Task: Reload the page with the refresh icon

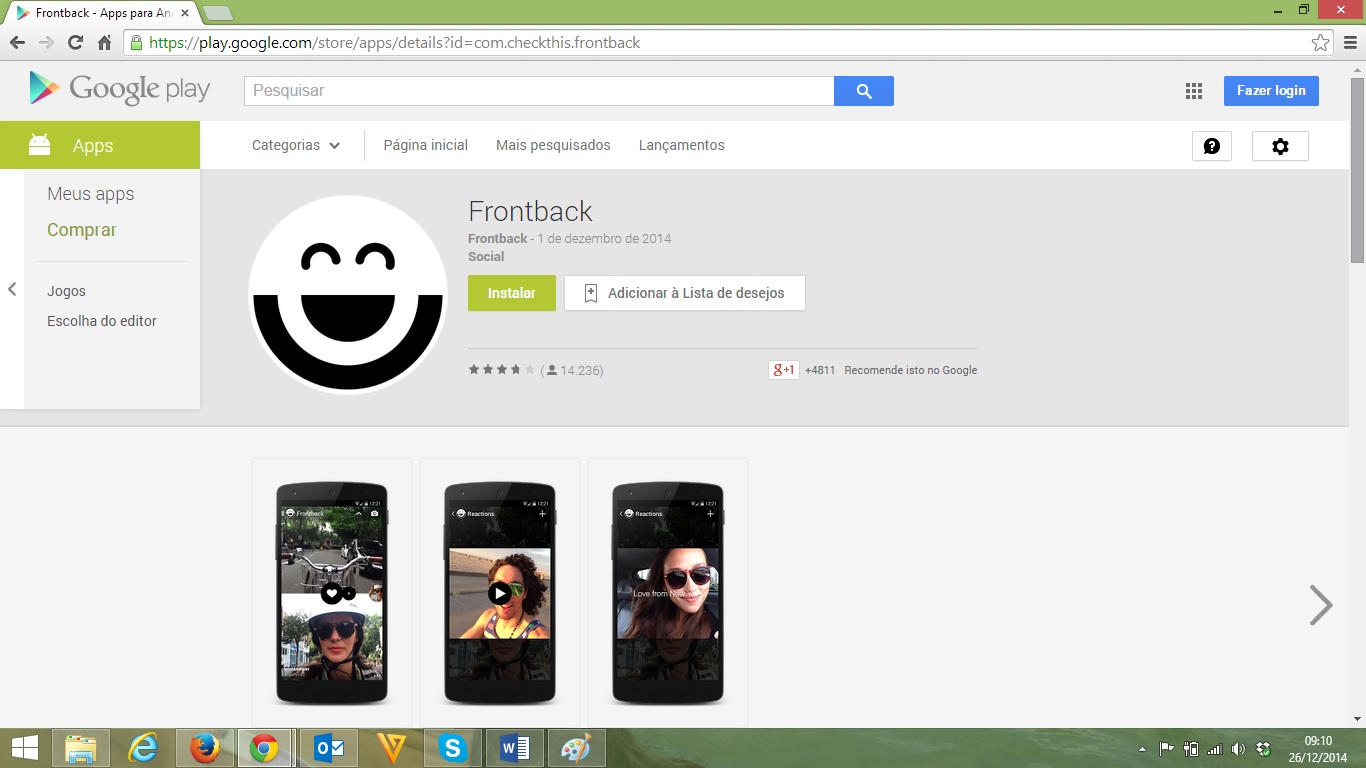Action: (75, 43)
